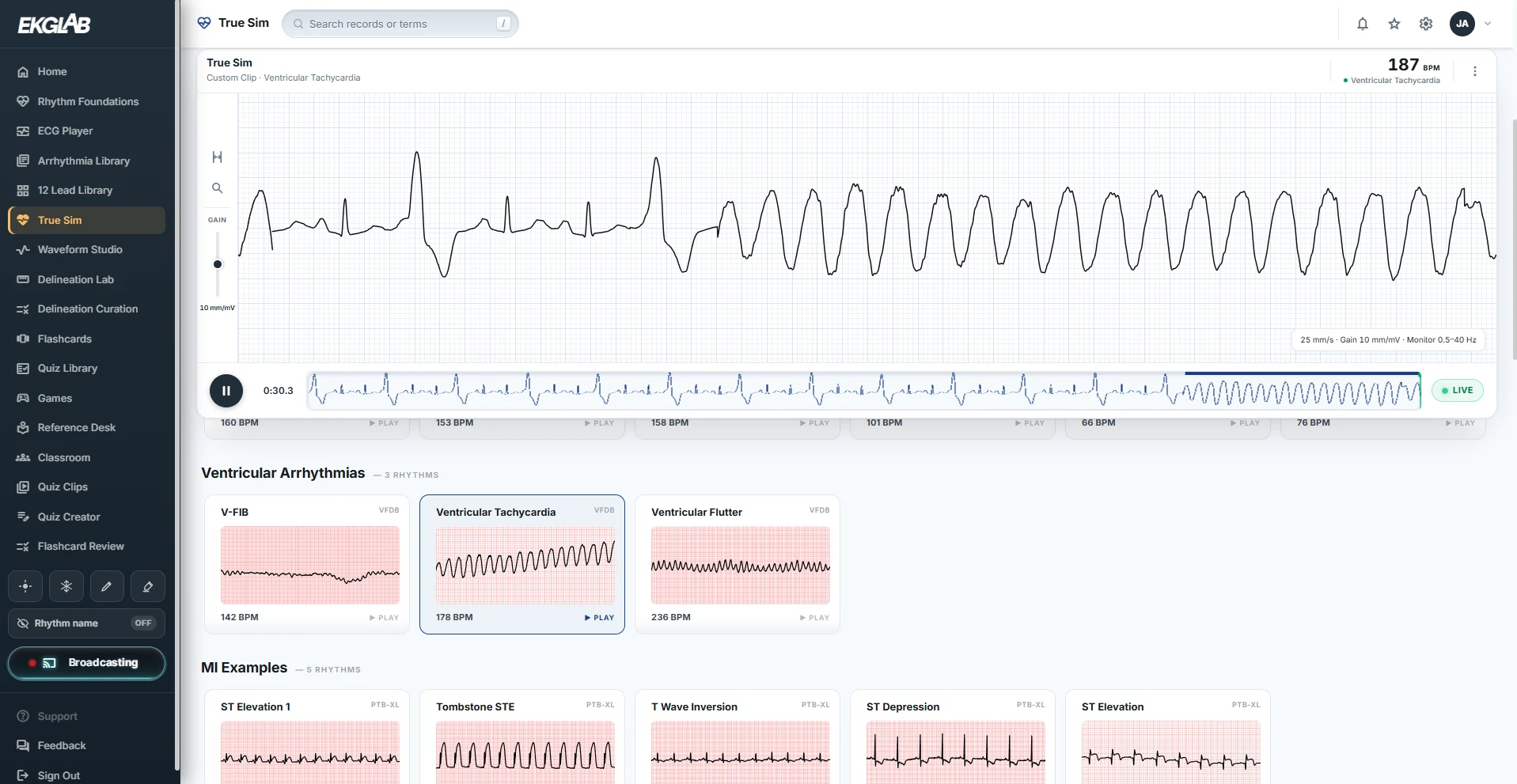Choose the T Wave Inversion card
Image resolution: width=1517 pixels, height=784 pixels.
point(738,737)
